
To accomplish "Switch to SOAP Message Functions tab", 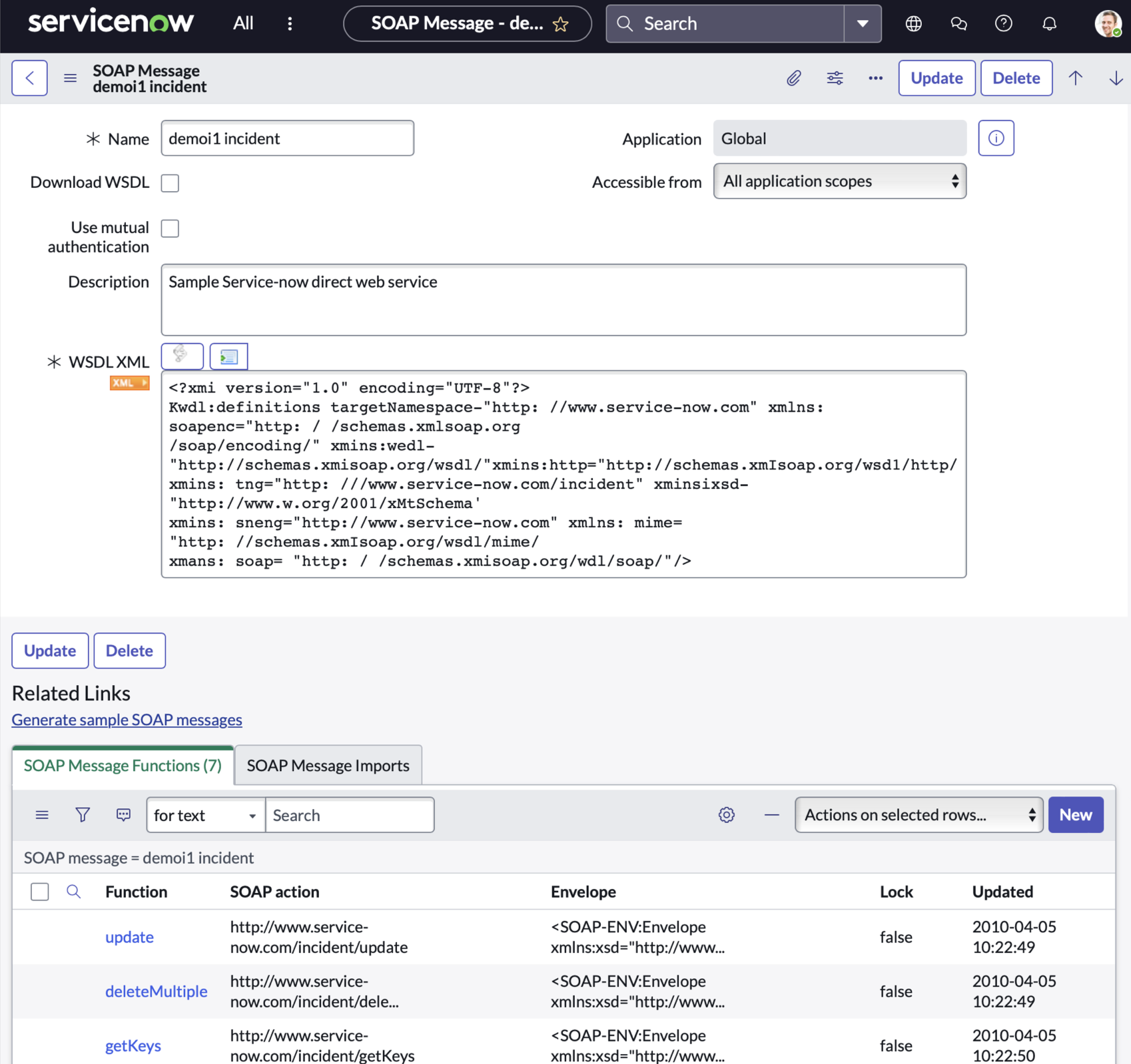I will tap(123, 766).
